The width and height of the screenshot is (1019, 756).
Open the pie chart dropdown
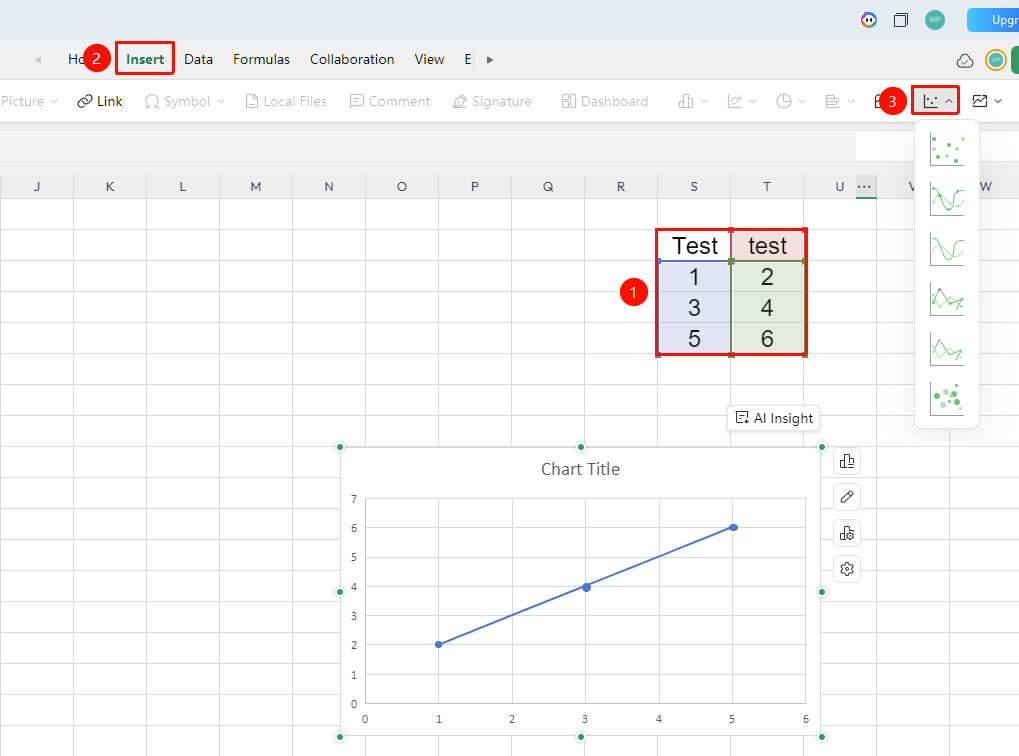click(x=791, y=101)
